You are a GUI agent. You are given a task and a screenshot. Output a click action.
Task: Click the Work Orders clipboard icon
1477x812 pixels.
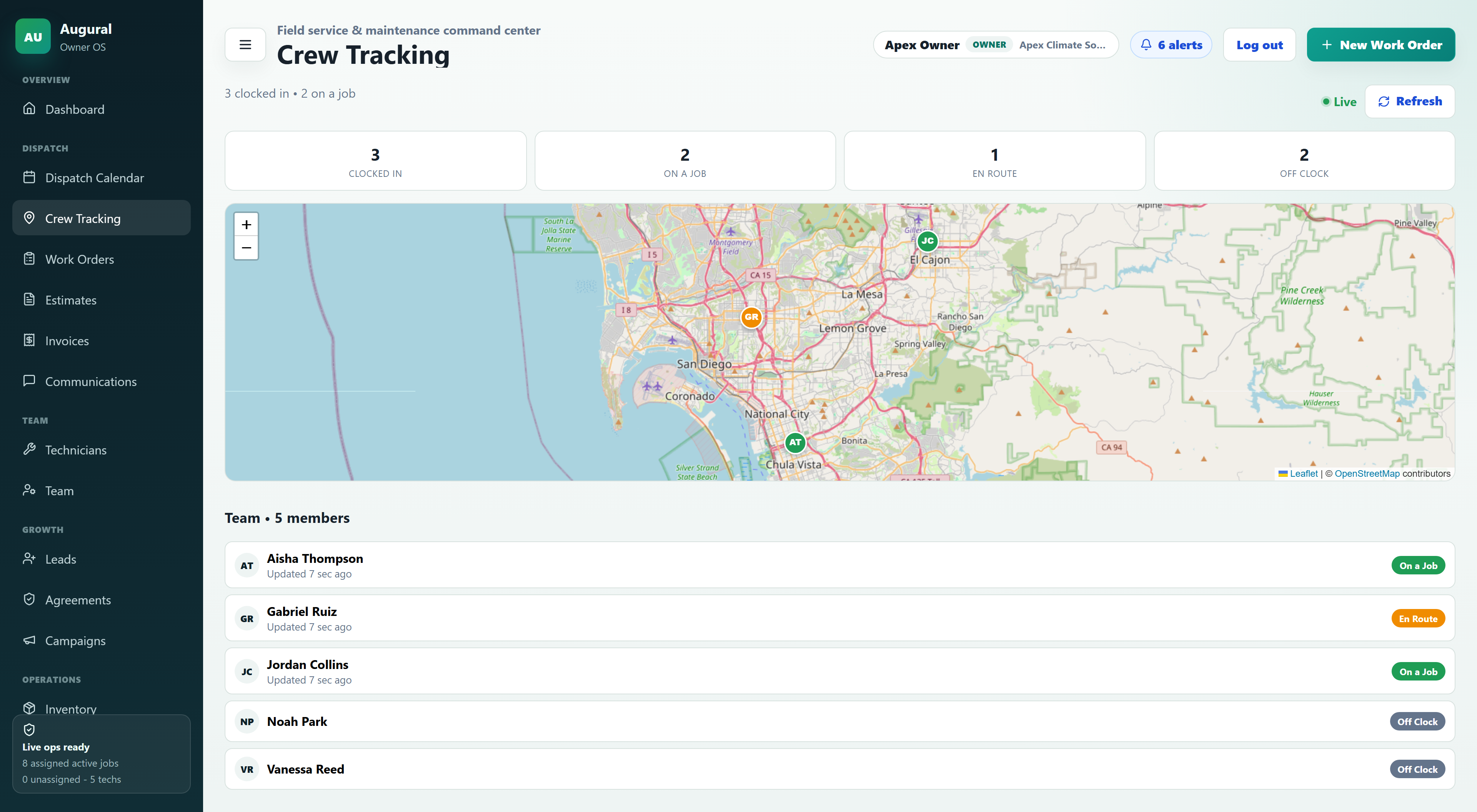coord(29,259)
